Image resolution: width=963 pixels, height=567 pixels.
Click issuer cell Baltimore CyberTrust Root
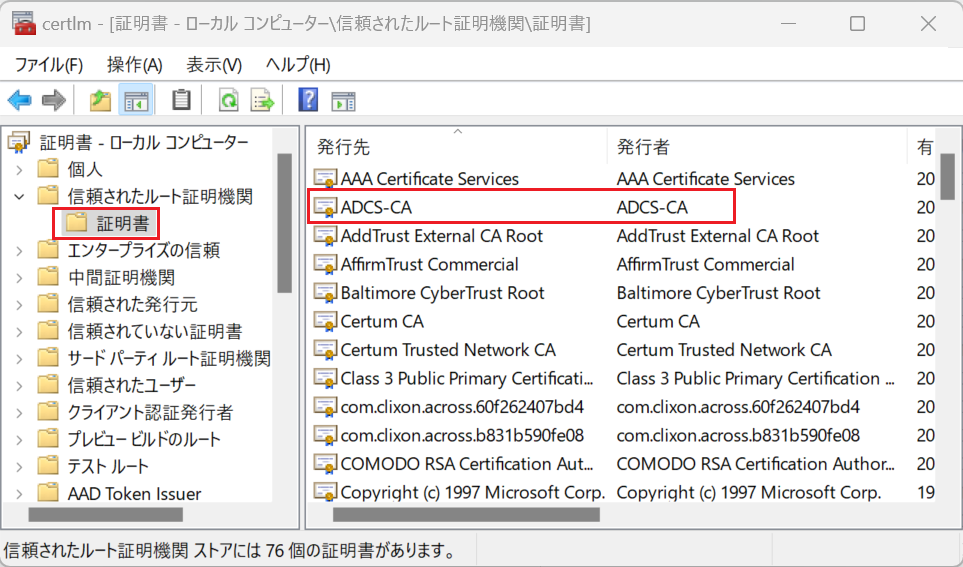(719, 293)
